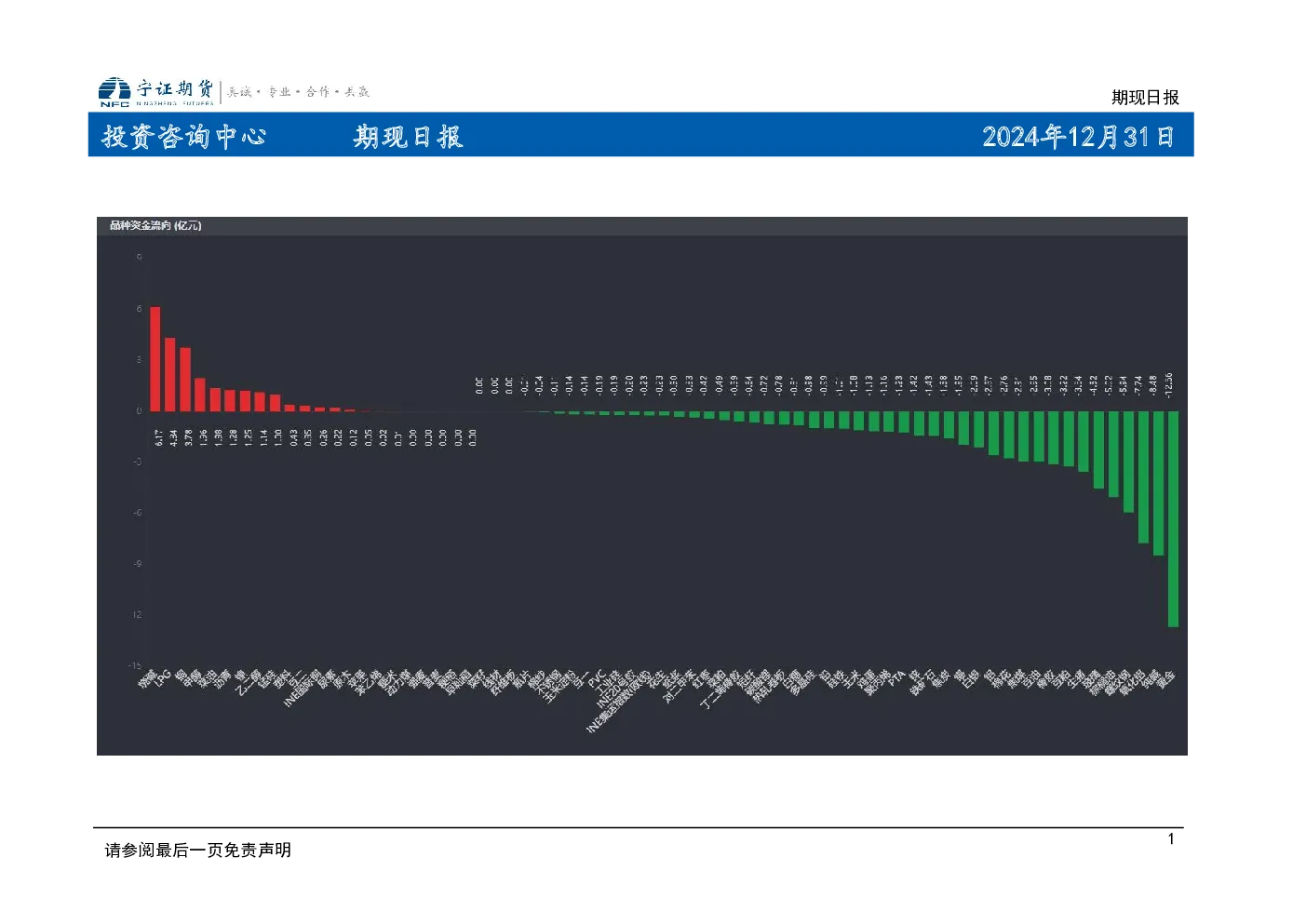Click the slogan text beside the logo
1306x924 pixels.
[299, 91]
